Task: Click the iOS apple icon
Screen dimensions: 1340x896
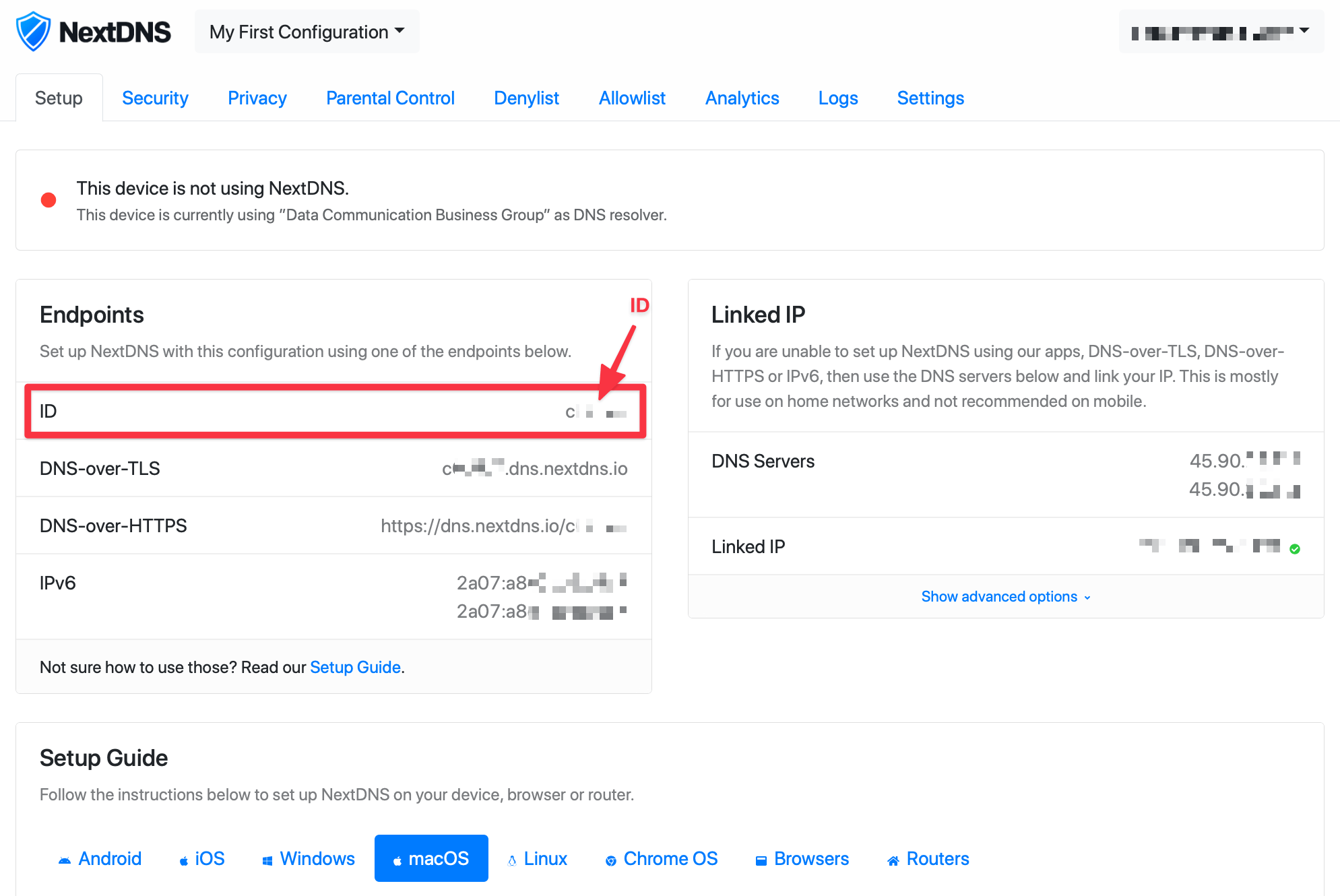Action: [183, 860]
